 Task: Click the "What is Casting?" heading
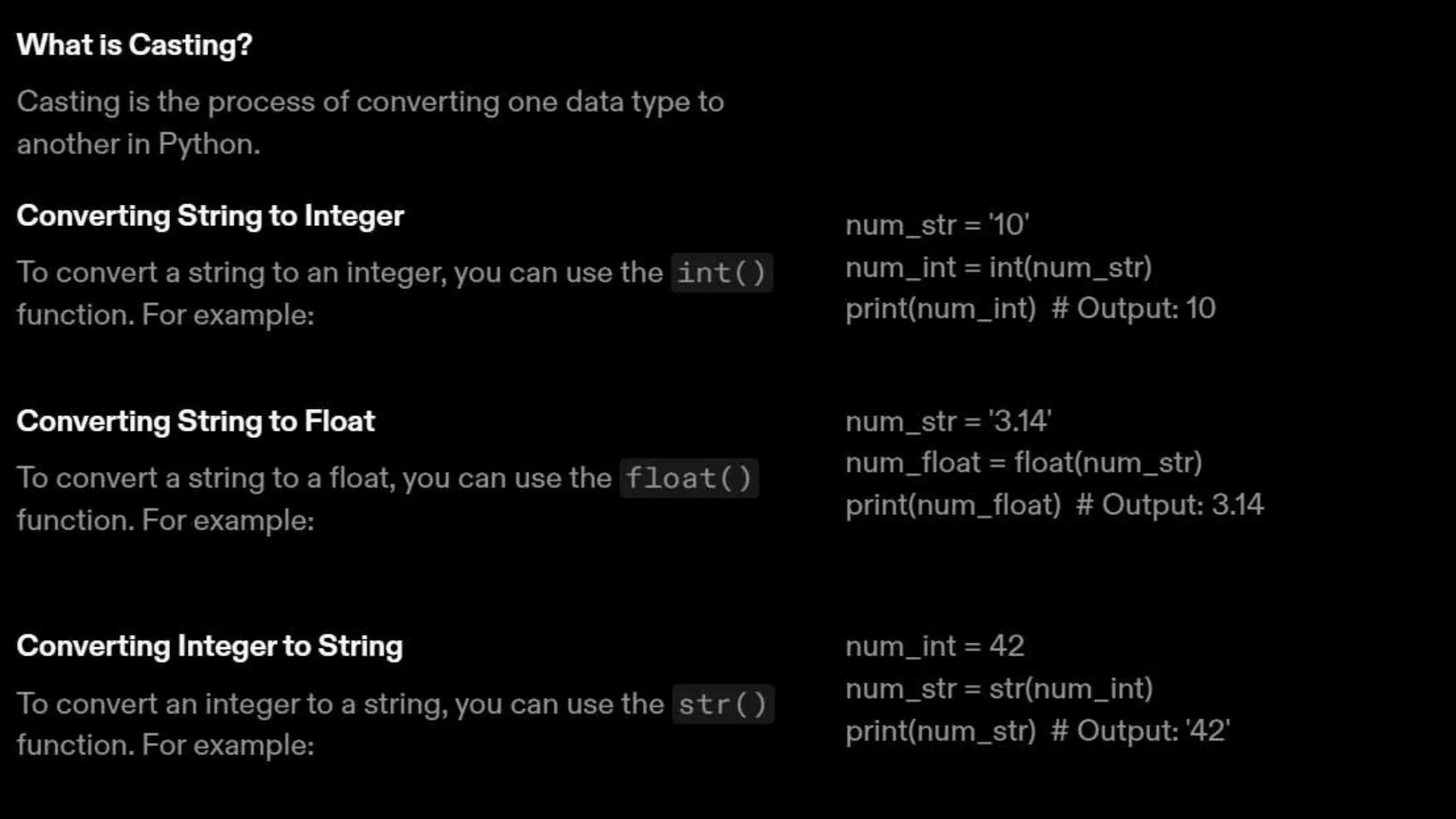(134, 45)
